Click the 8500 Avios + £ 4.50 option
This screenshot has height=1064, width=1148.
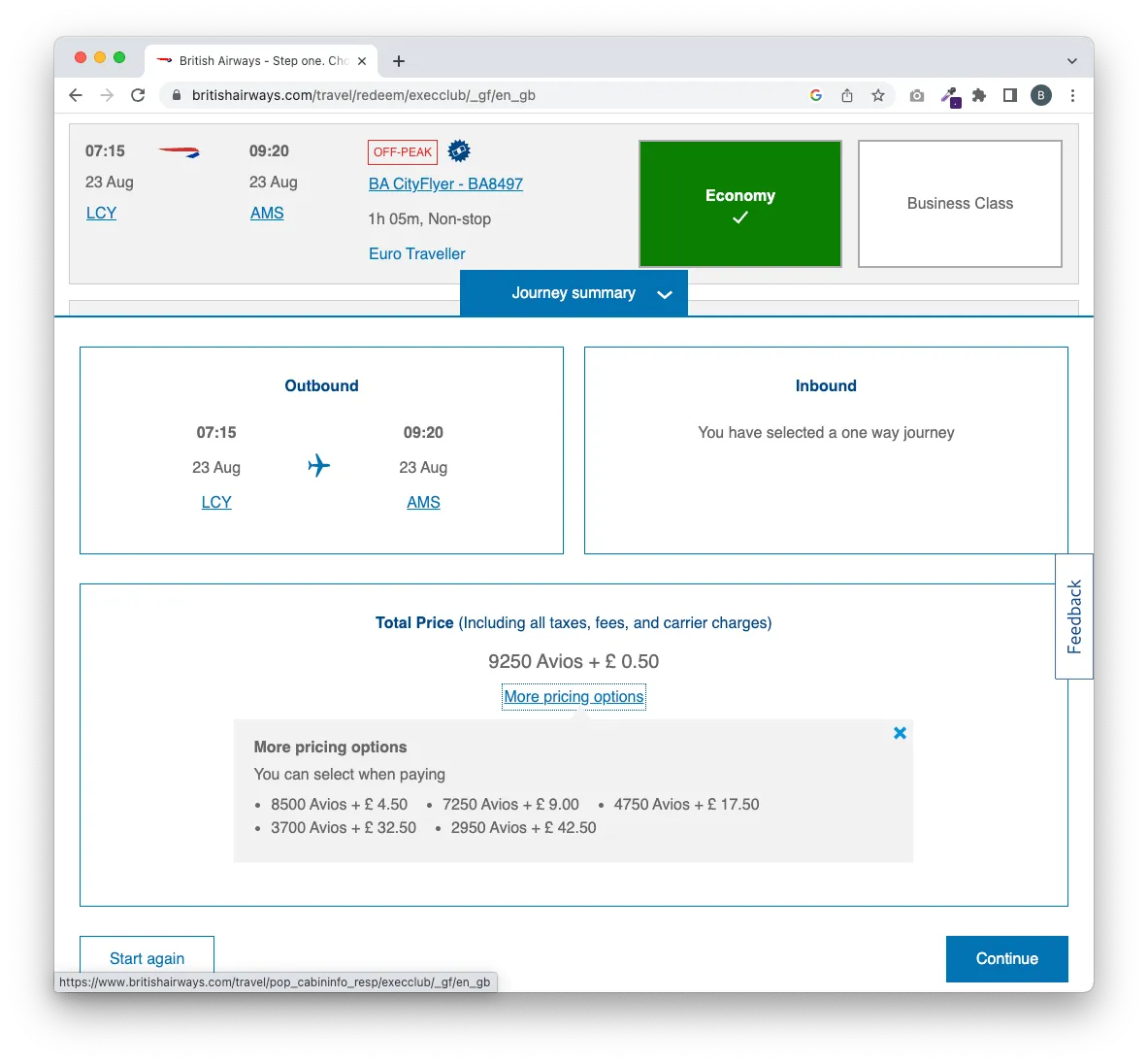[x=339, y=804]
